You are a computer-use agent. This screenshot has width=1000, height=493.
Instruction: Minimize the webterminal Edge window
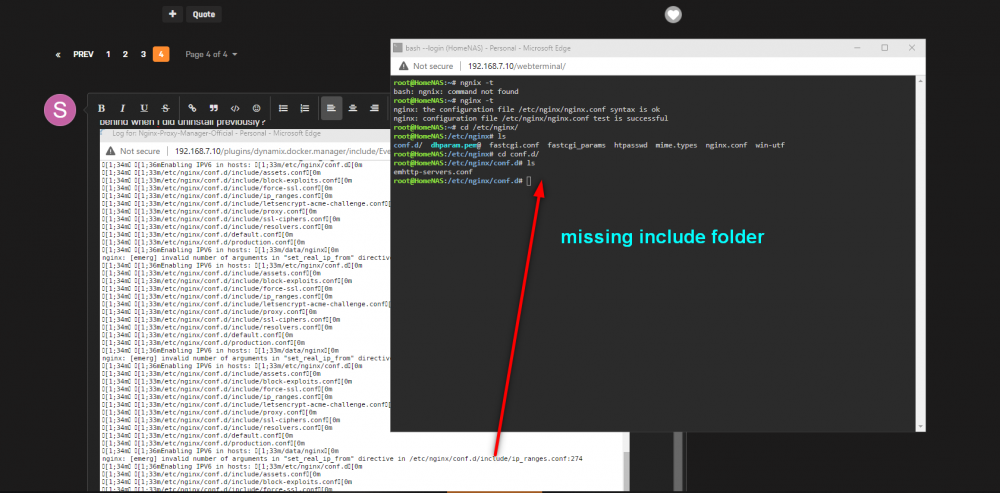pos(857,48)
